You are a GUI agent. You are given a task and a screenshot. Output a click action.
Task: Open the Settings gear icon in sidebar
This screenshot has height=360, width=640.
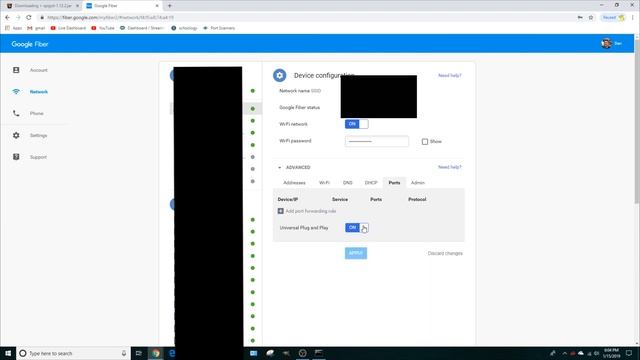16,135
